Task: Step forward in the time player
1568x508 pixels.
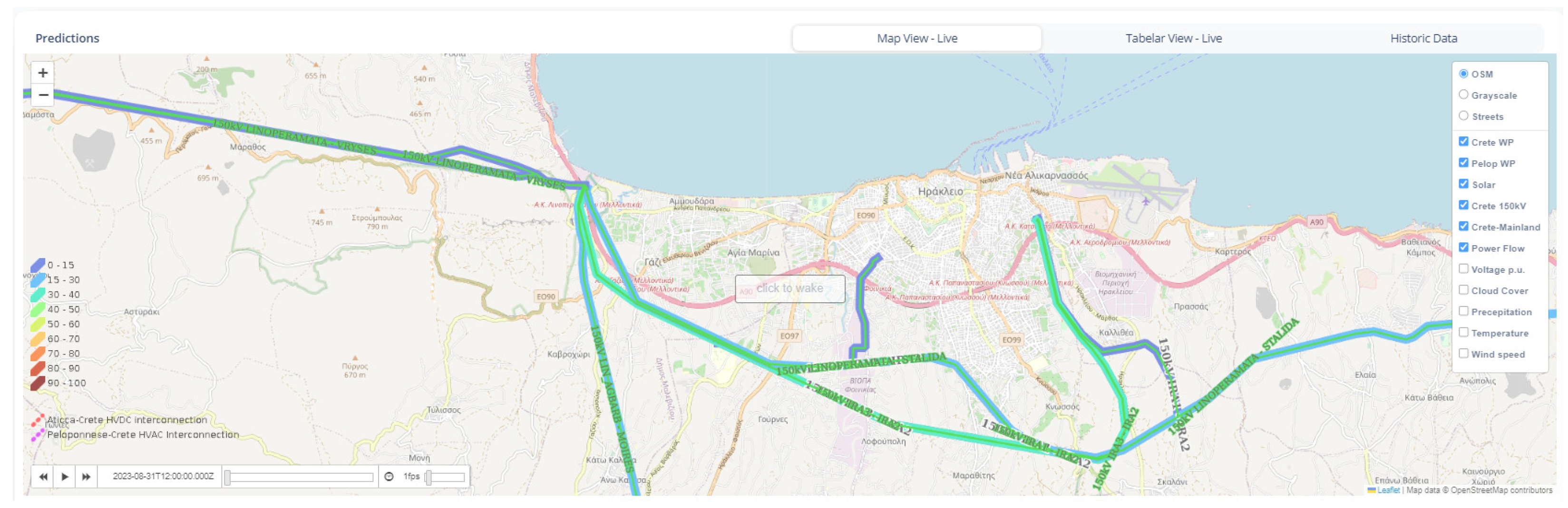Action: (x=86, y=477)
